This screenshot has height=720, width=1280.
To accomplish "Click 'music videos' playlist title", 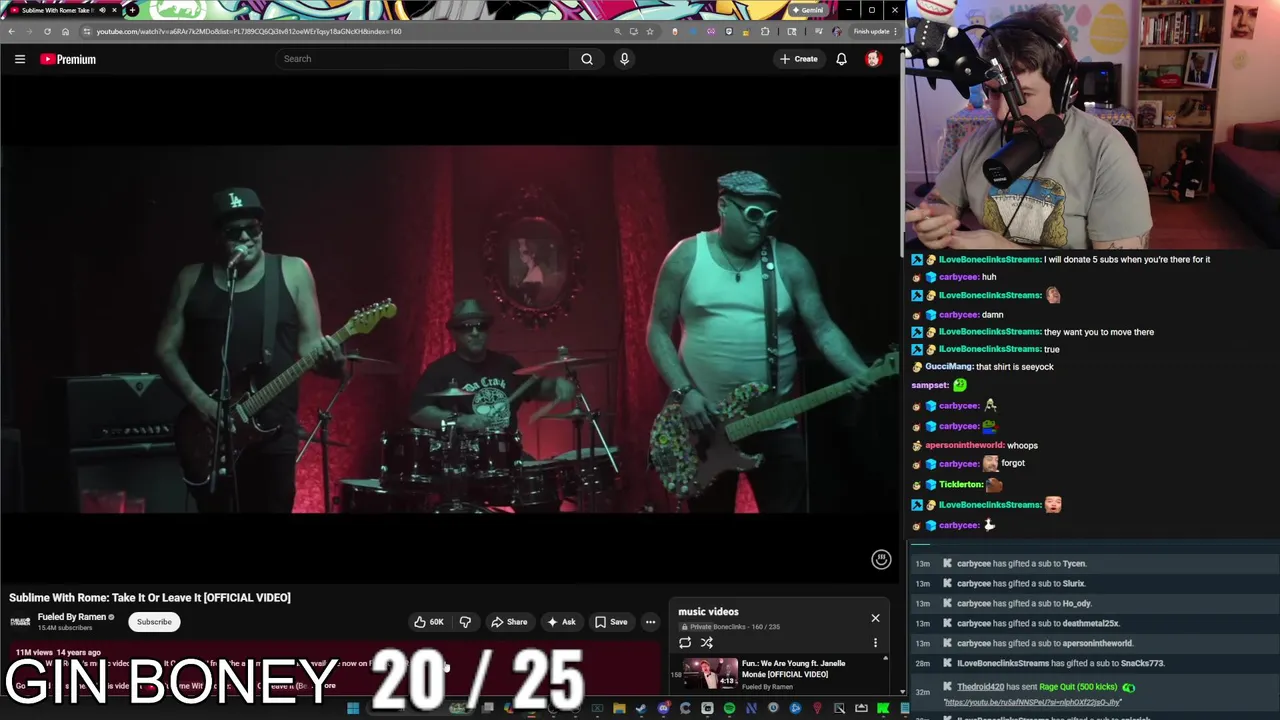I will (708, 612).
